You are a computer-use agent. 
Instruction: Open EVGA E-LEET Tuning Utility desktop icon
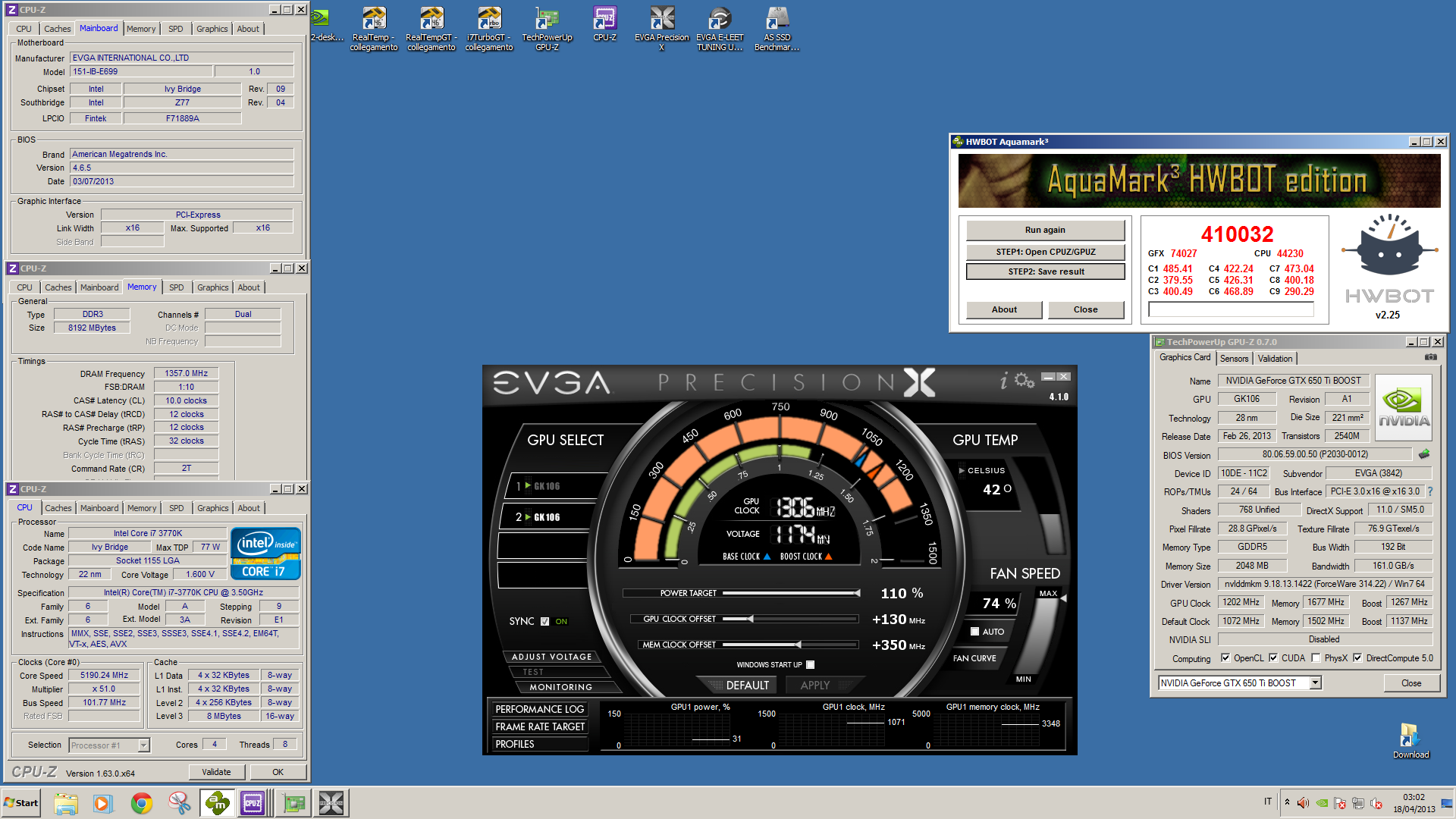pos(720,29)
